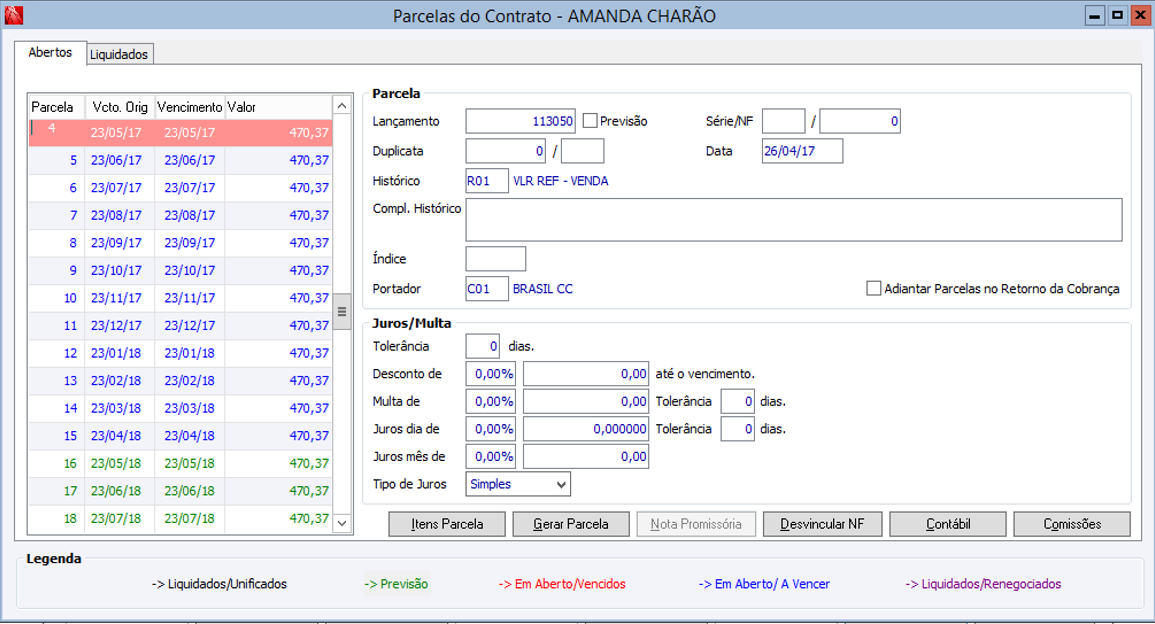This screenshot has height=624, width=1155.
Task: Click the Juros mês de percentage field
Action: pos(491,456)
